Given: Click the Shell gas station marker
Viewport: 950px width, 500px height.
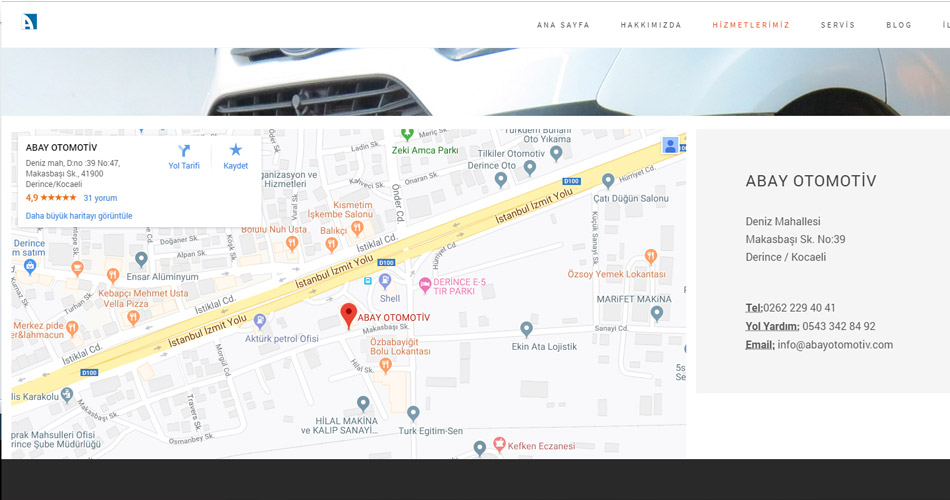Looking at the screenshot, I should click(x=385, y=281).
